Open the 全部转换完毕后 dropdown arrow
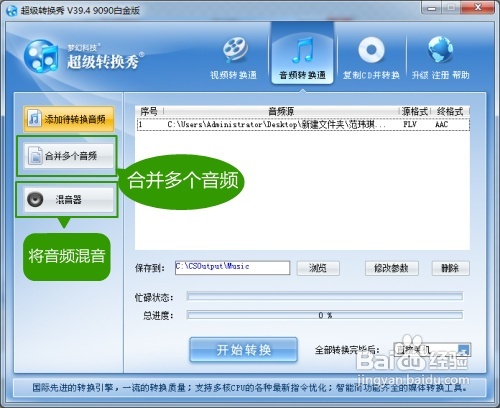The width and height of the screenshot is (500, 408). click(464, 350)
